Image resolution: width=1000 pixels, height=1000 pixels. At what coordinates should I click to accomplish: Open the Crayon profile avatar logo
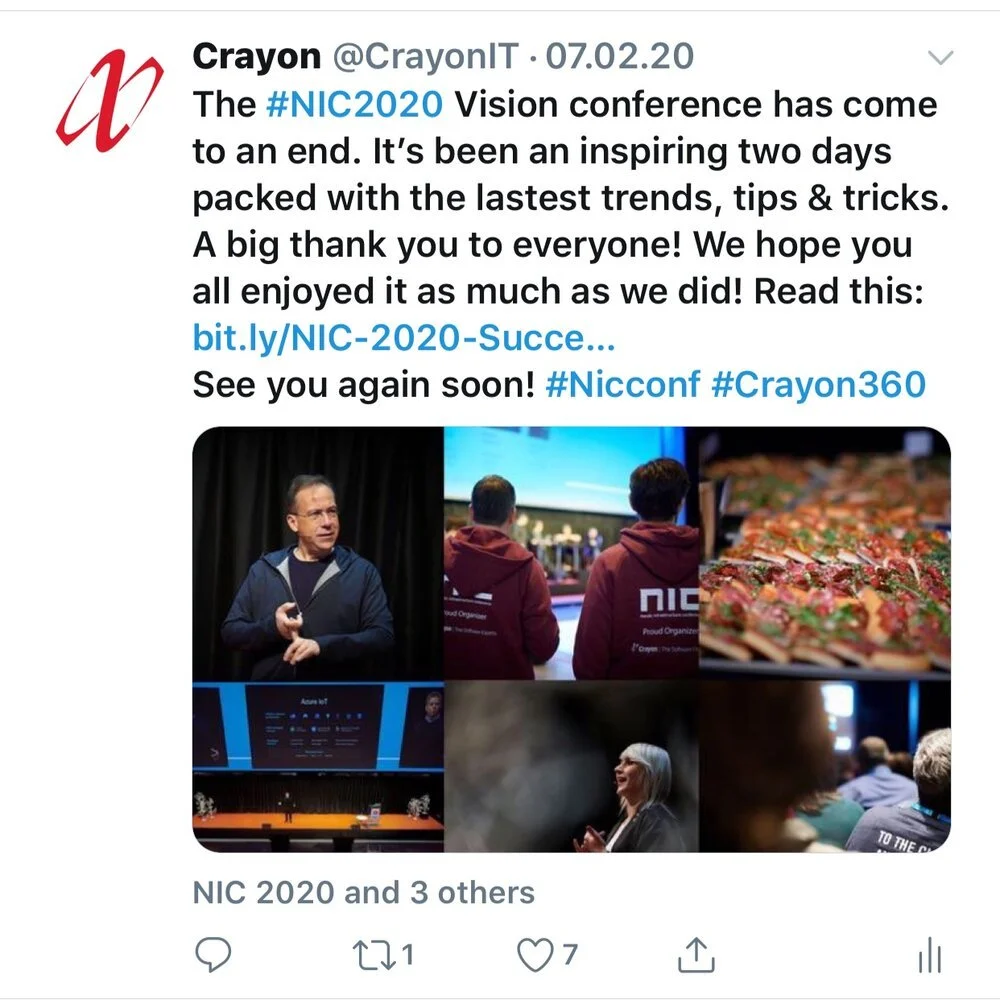click(110, 99)
